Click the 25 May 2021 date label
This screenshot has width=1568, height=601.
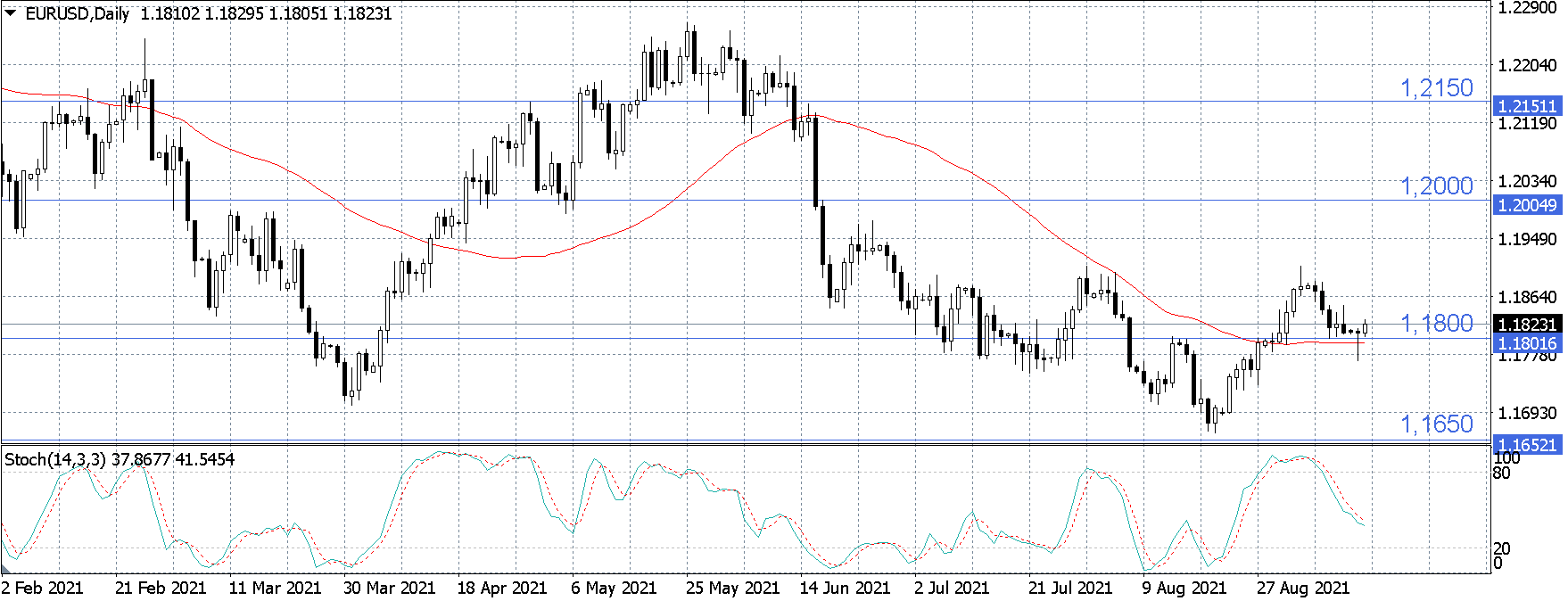point(732,588)
